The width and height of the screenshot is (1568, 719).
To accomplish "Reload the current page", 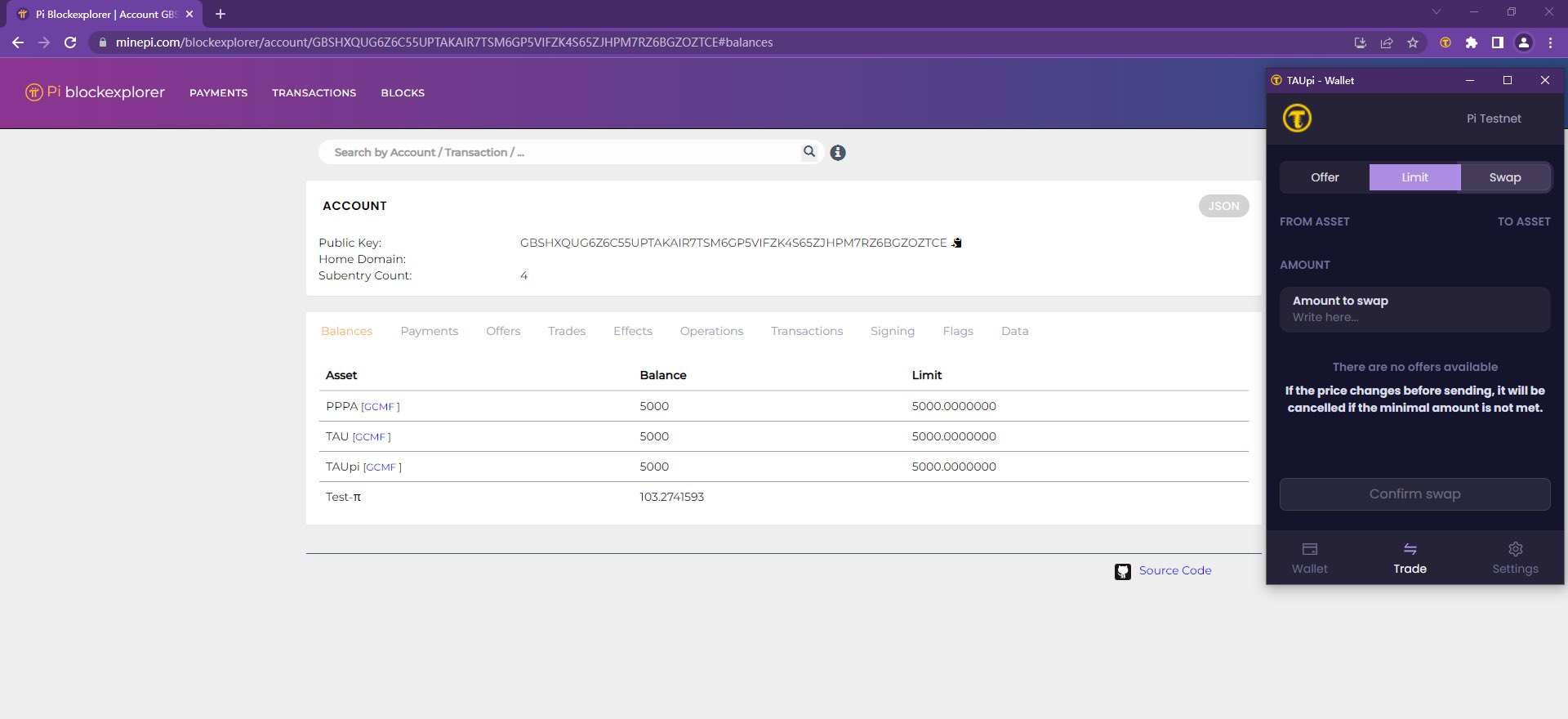I will [70, 42].
